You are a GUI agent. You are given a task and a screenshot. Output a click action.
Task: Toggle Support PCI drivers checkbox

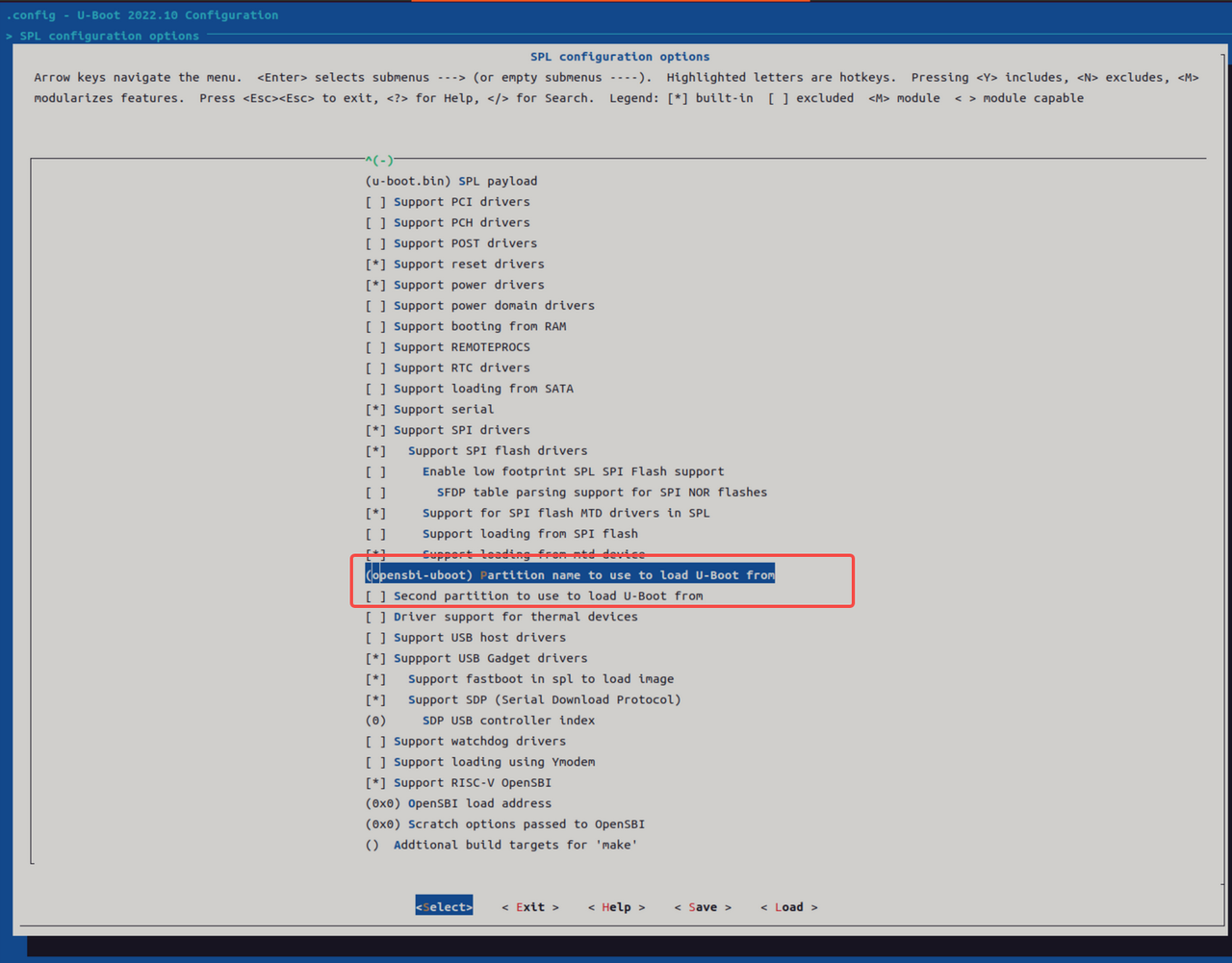(376, 202)
